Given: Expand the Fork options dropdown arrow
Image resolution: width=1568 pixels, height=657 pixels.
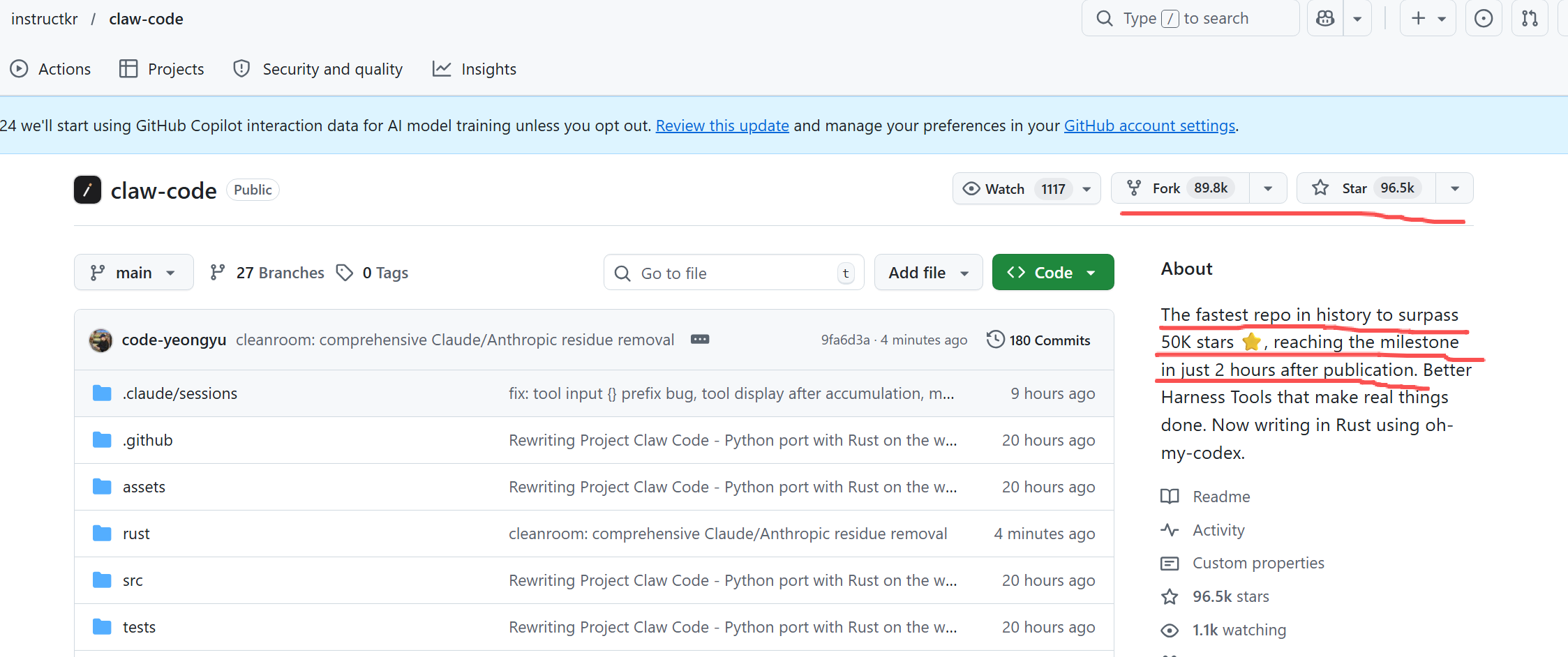Looking at the screenshot, I should tap(1268, 188).
